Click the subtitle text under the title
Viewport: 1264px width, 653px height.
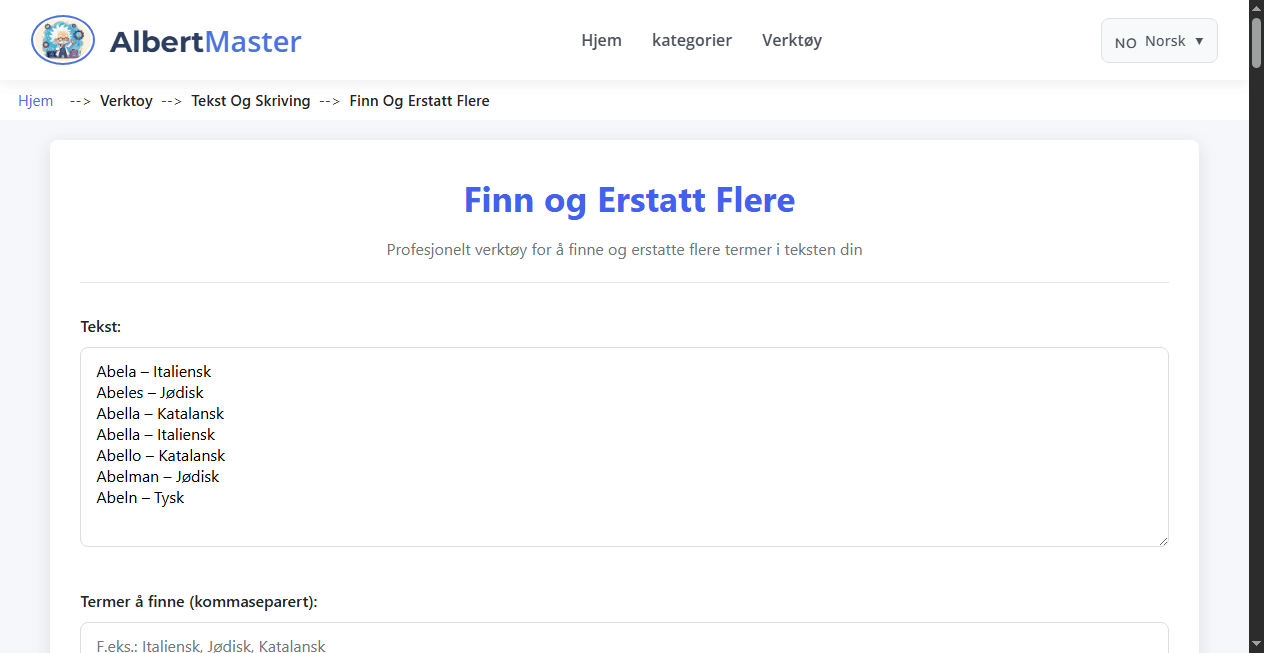[624, 249]
